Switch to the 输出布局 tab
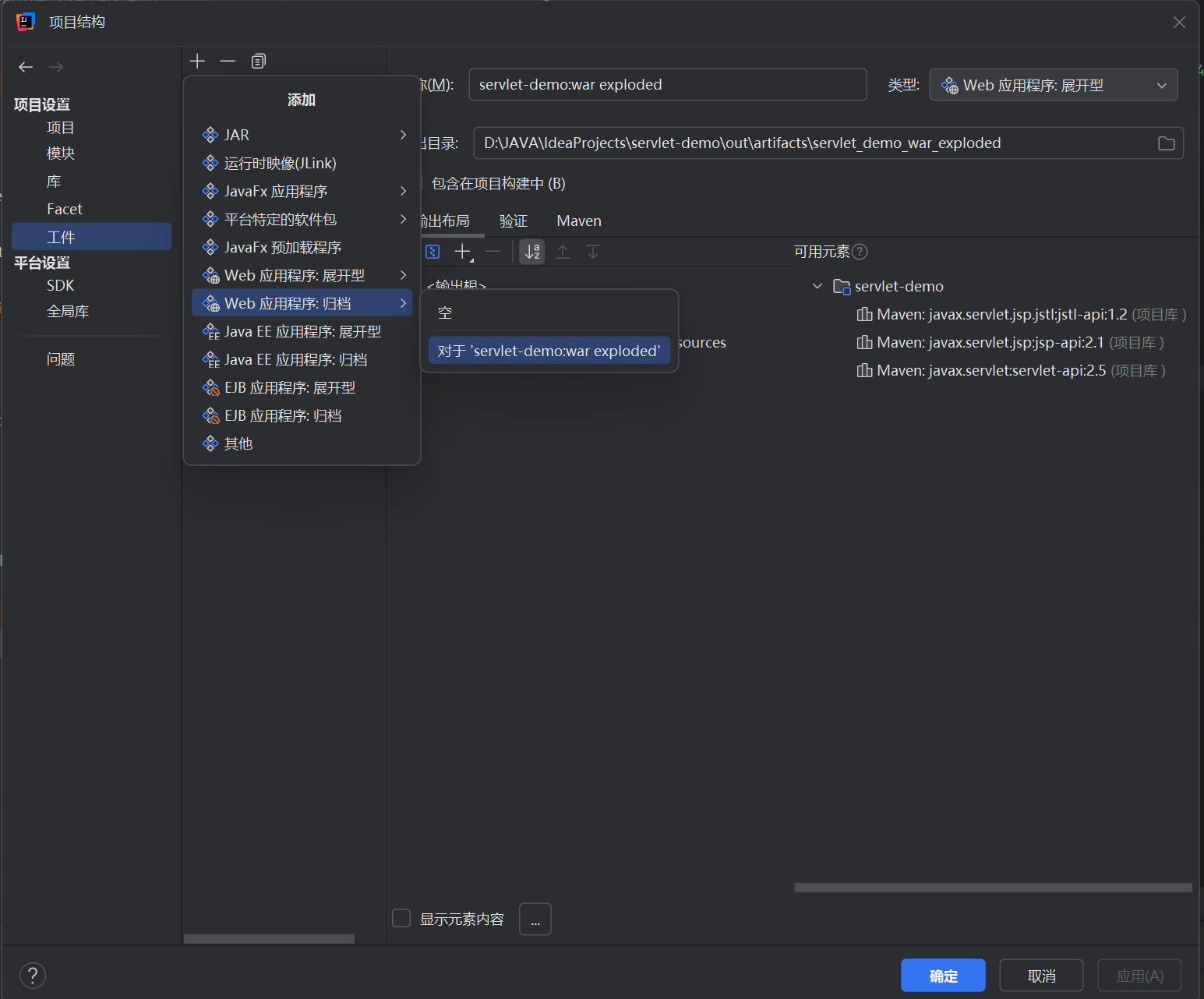Screen dimensions: 1204x999 [x=445, y=221]
